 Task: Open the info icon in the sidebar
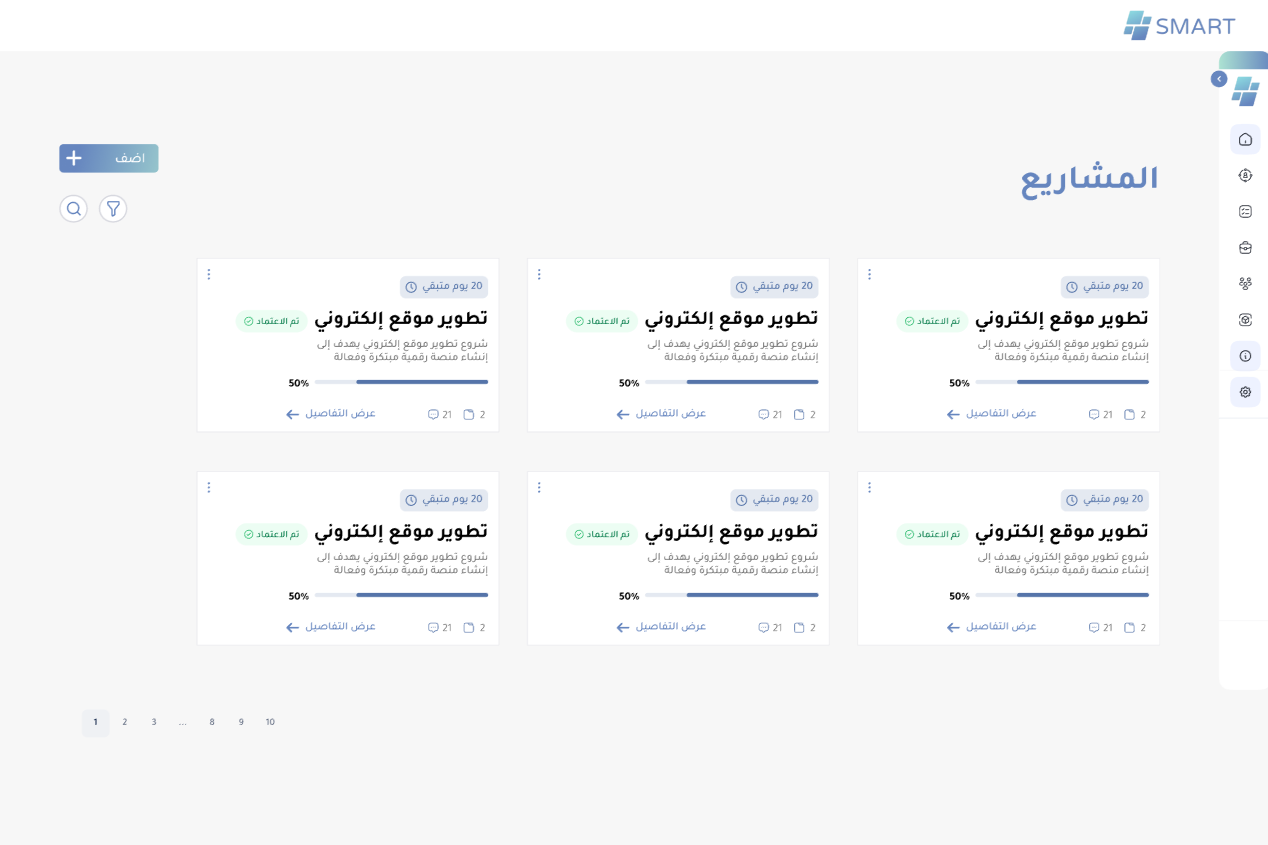tap(1245, 355)
